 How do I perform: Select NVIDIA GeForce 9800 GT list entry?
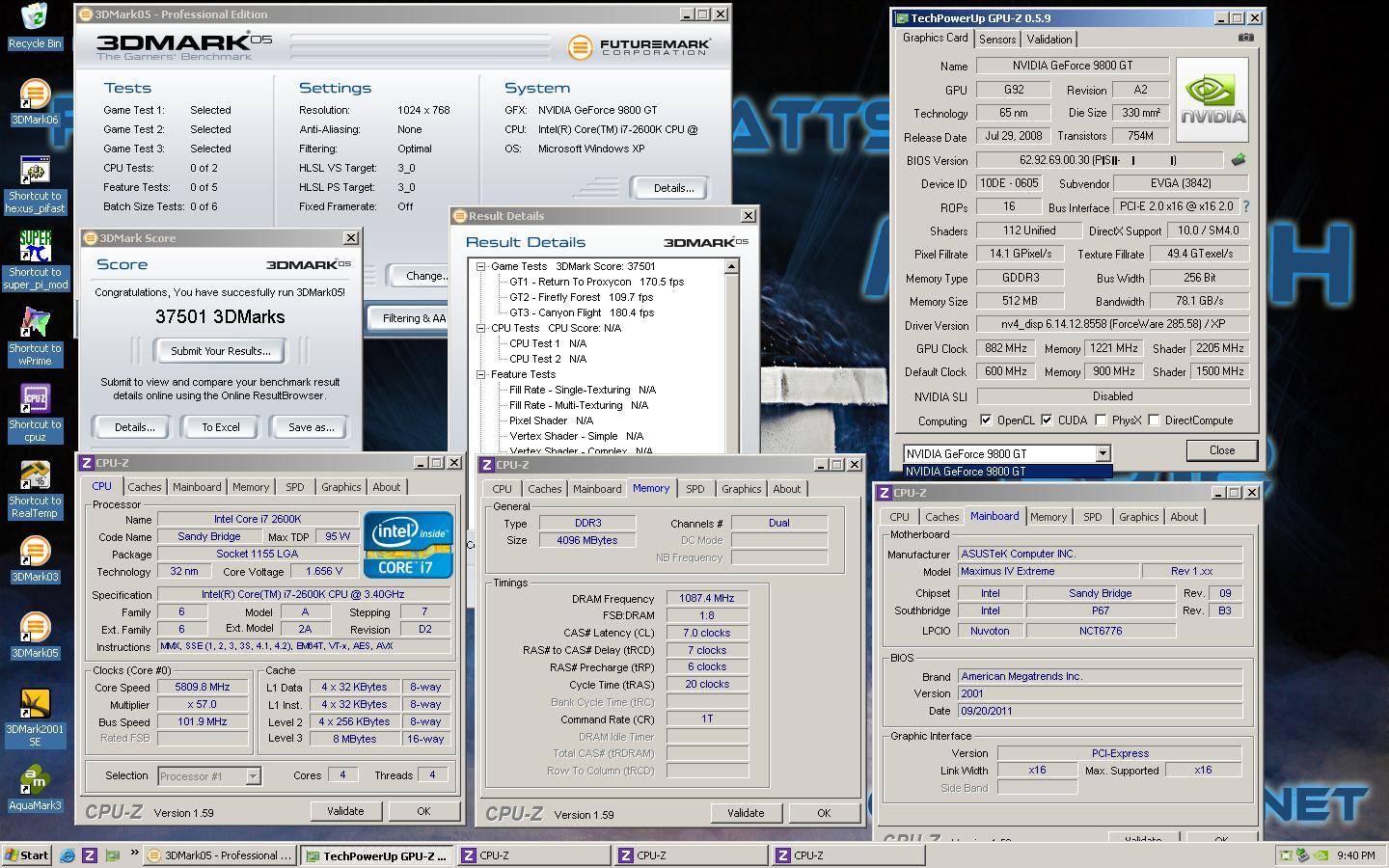(1007, 472)
